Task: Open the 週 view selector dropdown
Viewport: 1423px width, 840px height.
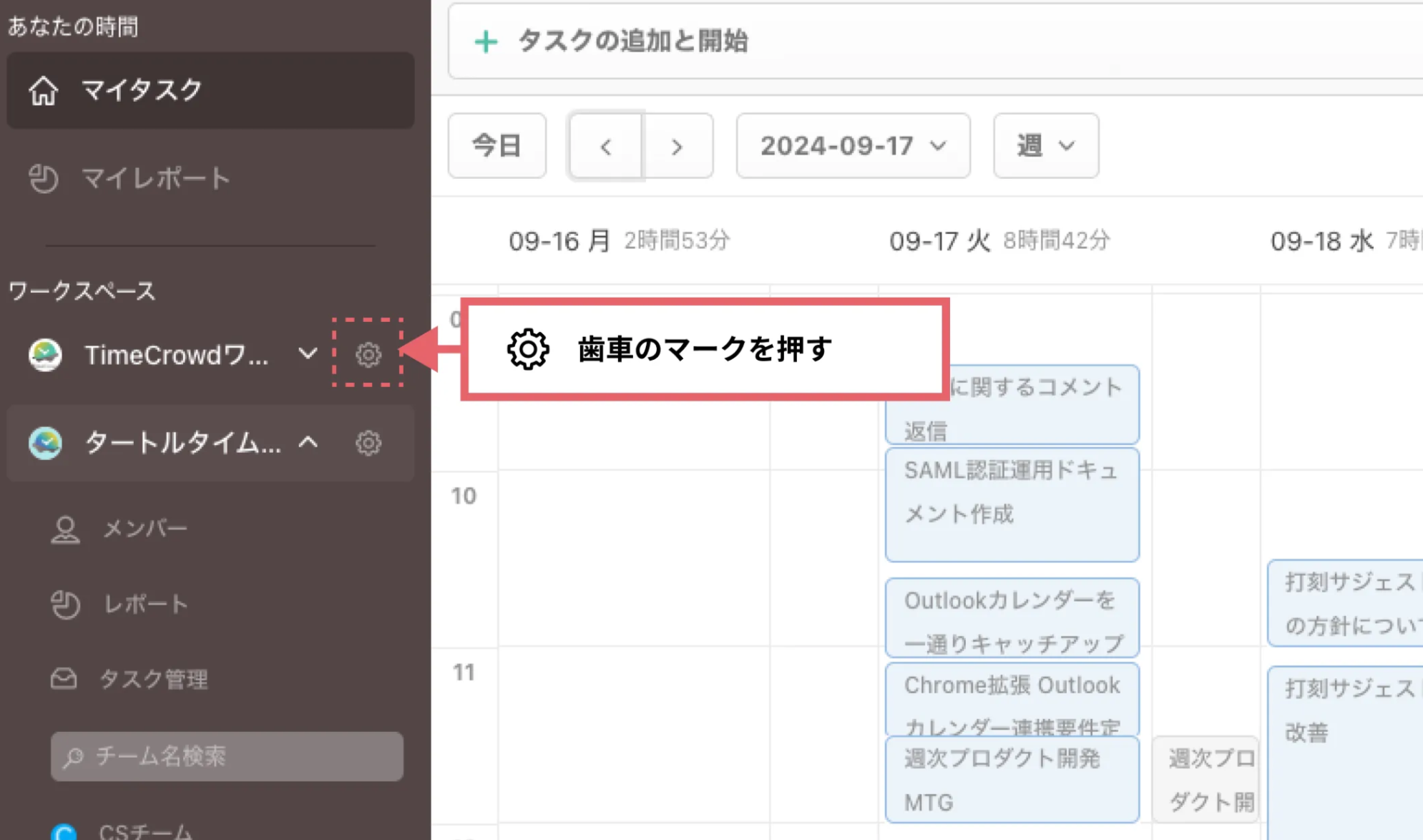Action: 1045,146
